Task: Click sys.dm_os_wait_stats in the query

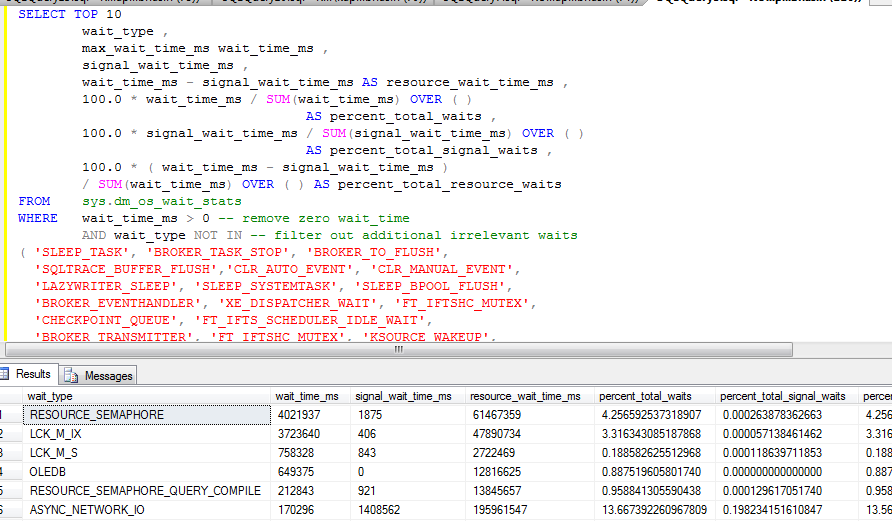Action: (x=162, y=201)
